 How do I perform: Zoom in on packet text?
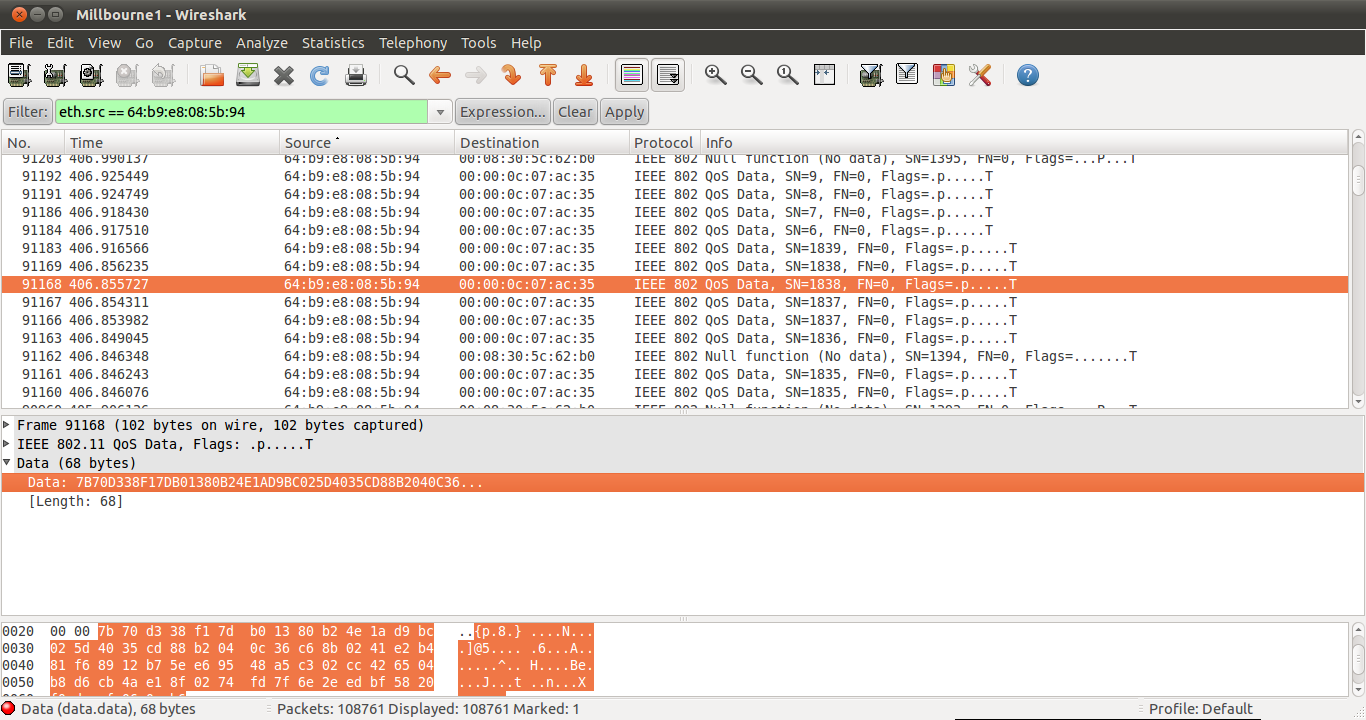tap(715, 75)
